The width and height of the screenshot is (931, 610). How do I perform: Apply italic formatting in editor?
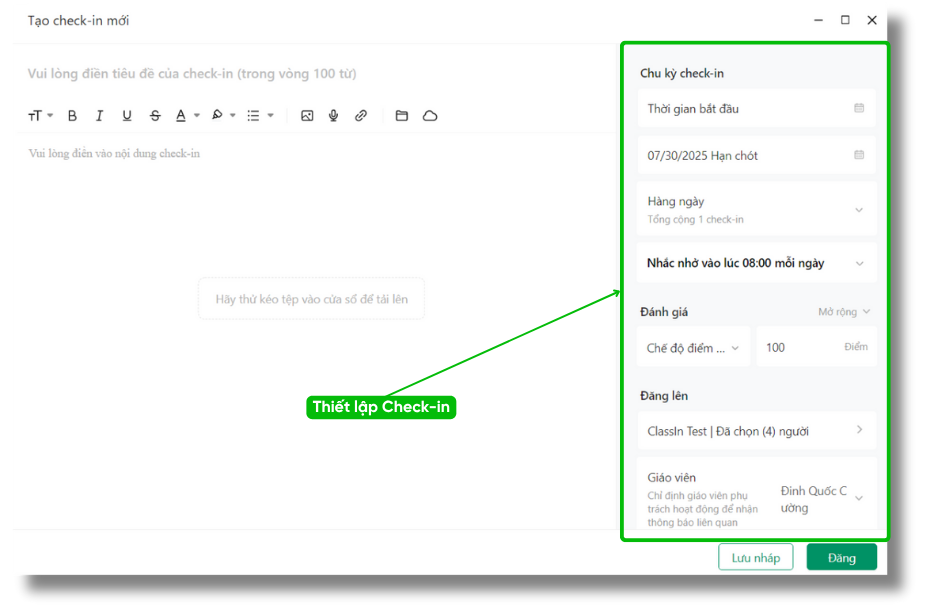click(99, 116)
